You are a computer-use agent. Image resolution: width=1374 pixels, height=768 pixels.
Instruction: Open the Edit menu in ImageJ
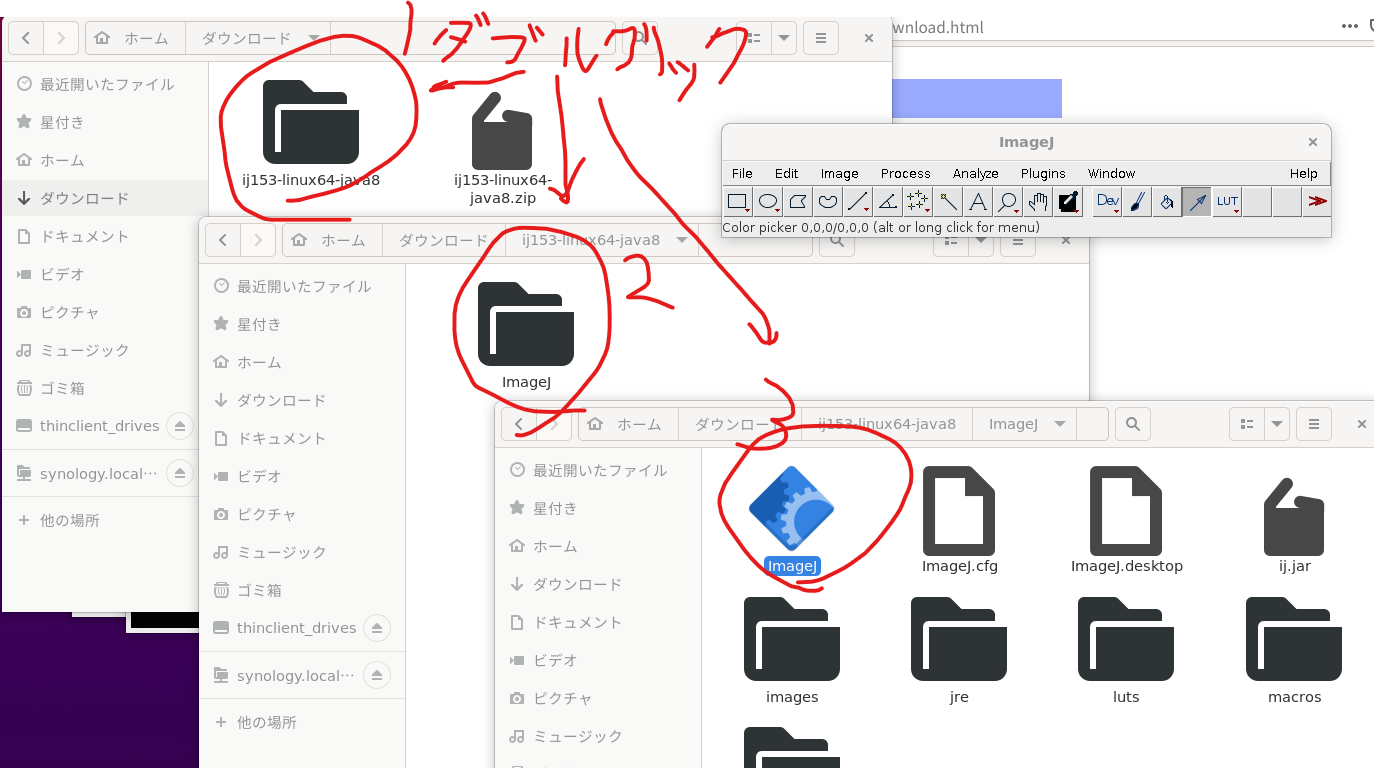pyautogui.click(x=787, y=173)
